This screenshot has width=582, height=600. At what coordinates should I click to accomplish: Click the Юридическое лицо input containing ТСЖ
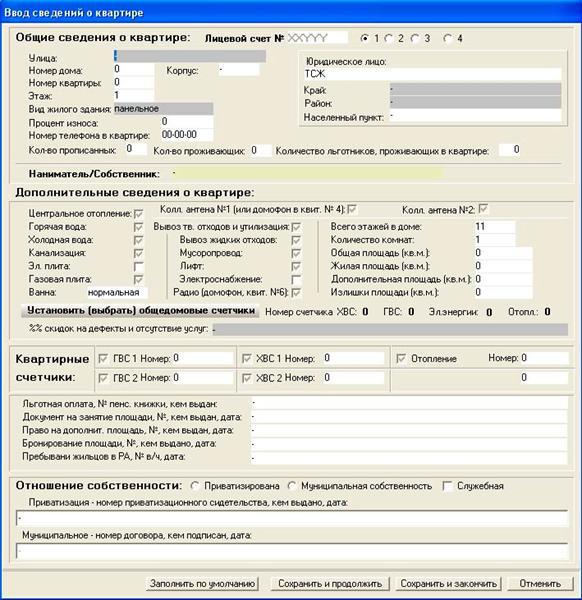[x=432, y=74]
